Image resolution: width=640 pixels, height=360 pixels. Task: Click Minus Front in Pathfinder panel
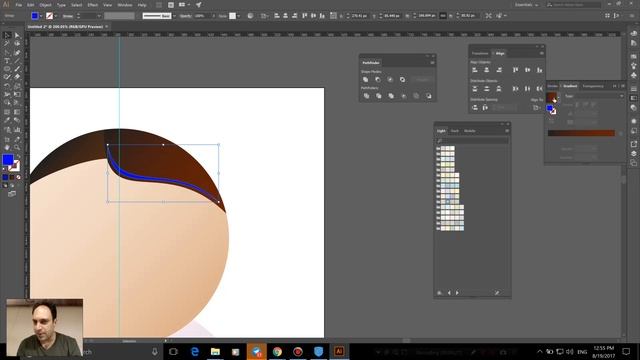(378, 80)
